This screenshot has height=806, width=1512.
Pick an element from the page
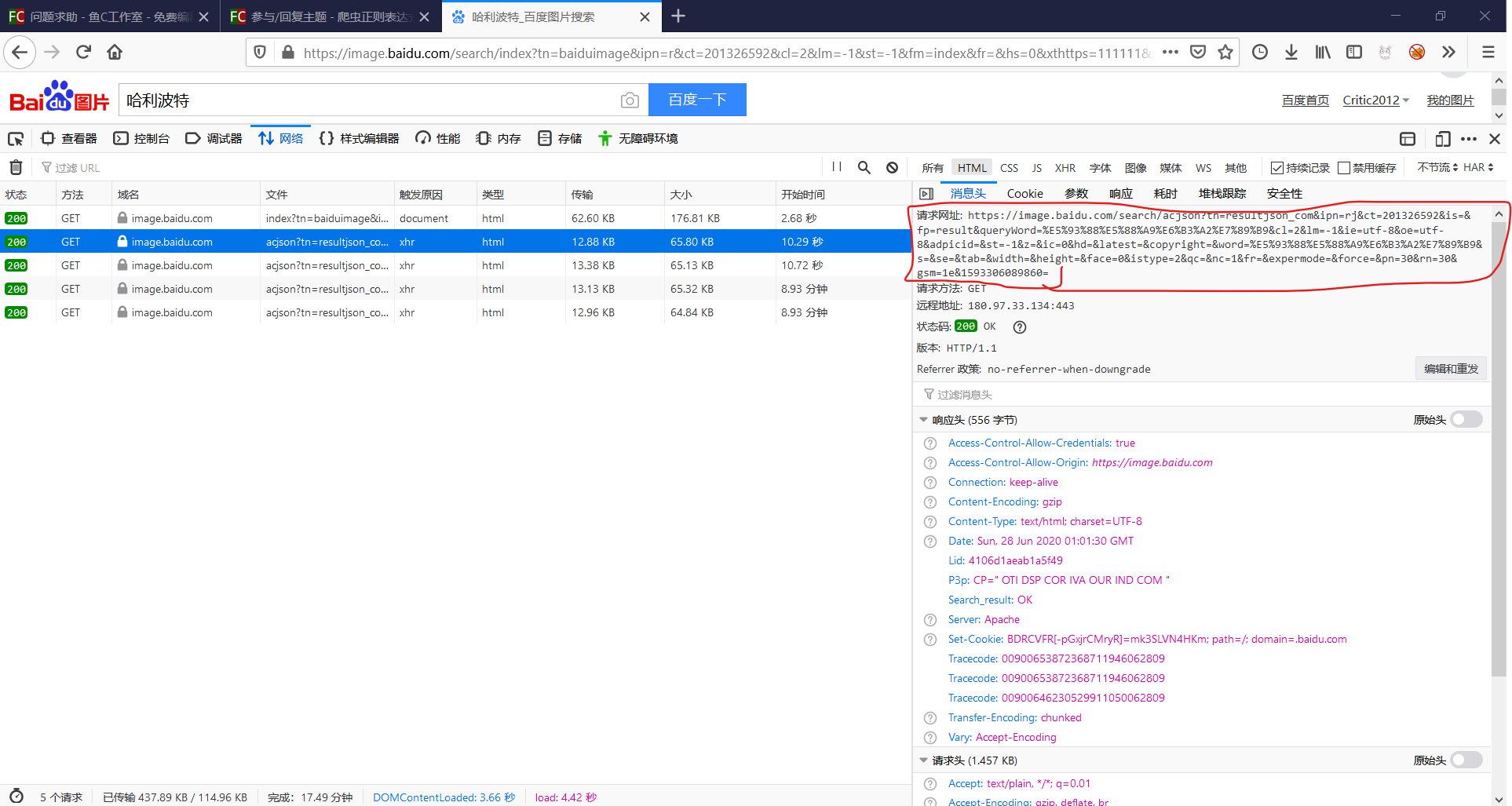[x=16, y=139]
